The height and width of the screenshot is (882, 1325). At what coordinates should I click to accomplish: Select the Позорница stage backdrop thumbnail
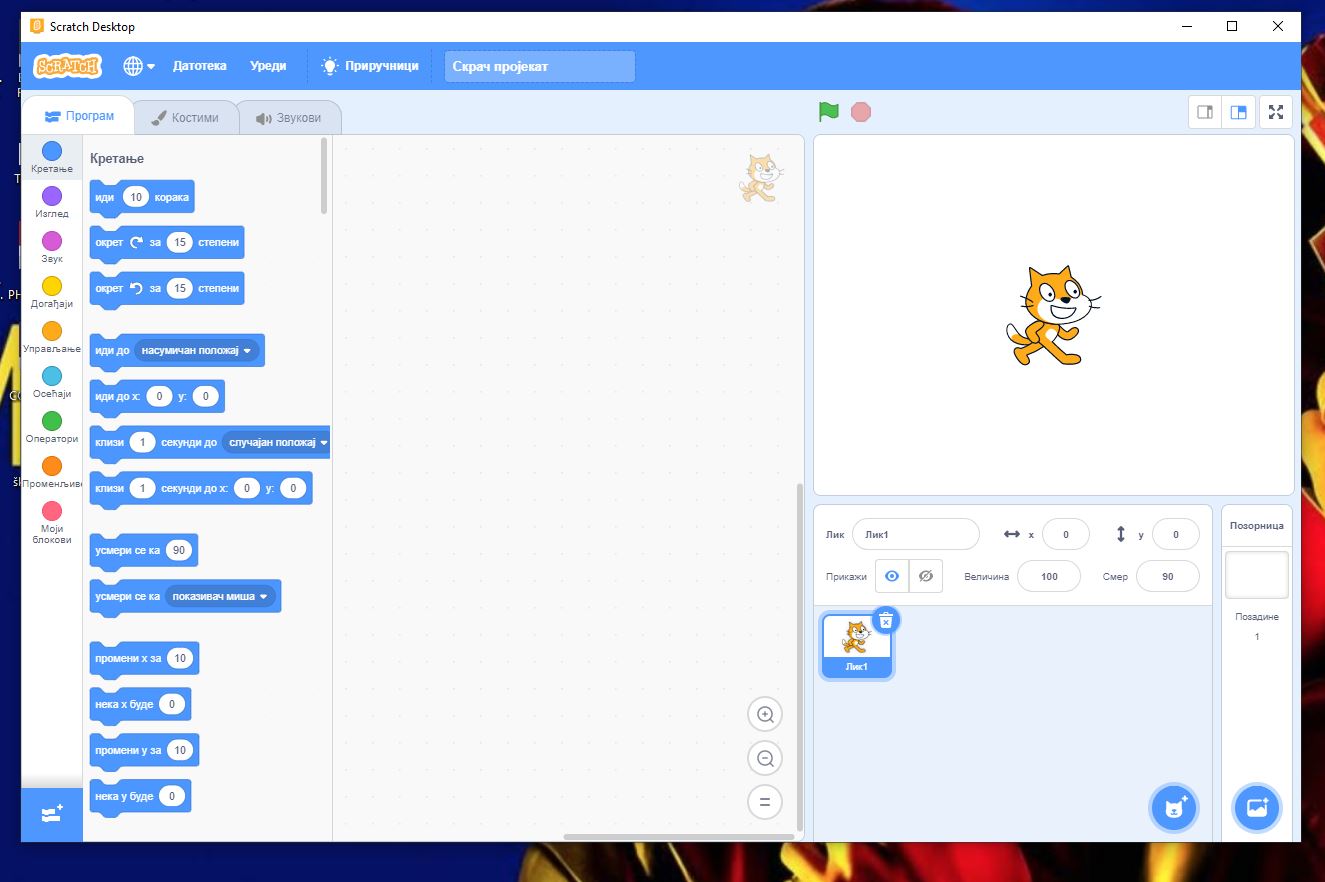point(1257,575)
